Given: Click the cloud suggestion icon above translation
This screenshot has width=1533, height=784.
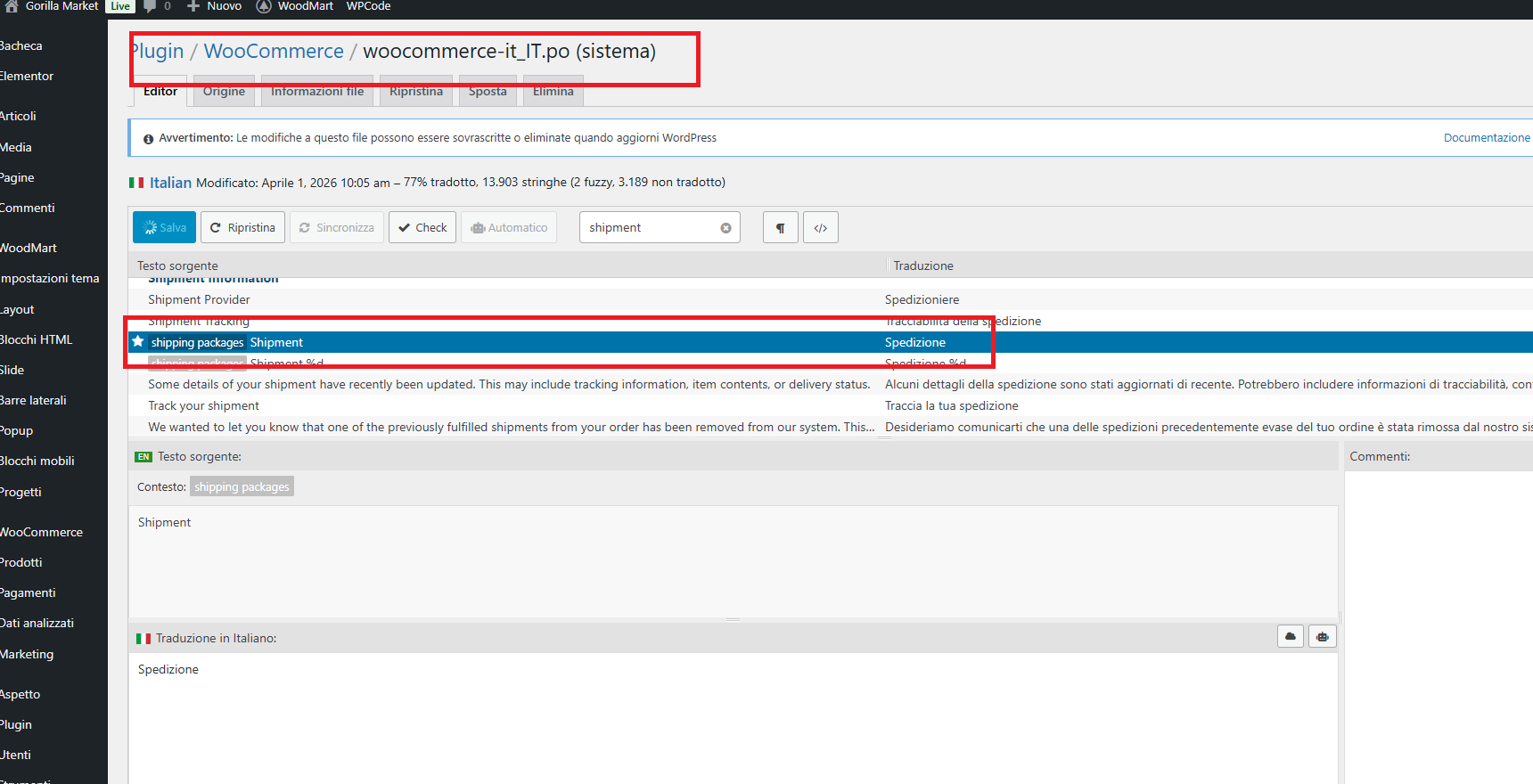Looking at the screenshot, I should [1291, 636].
